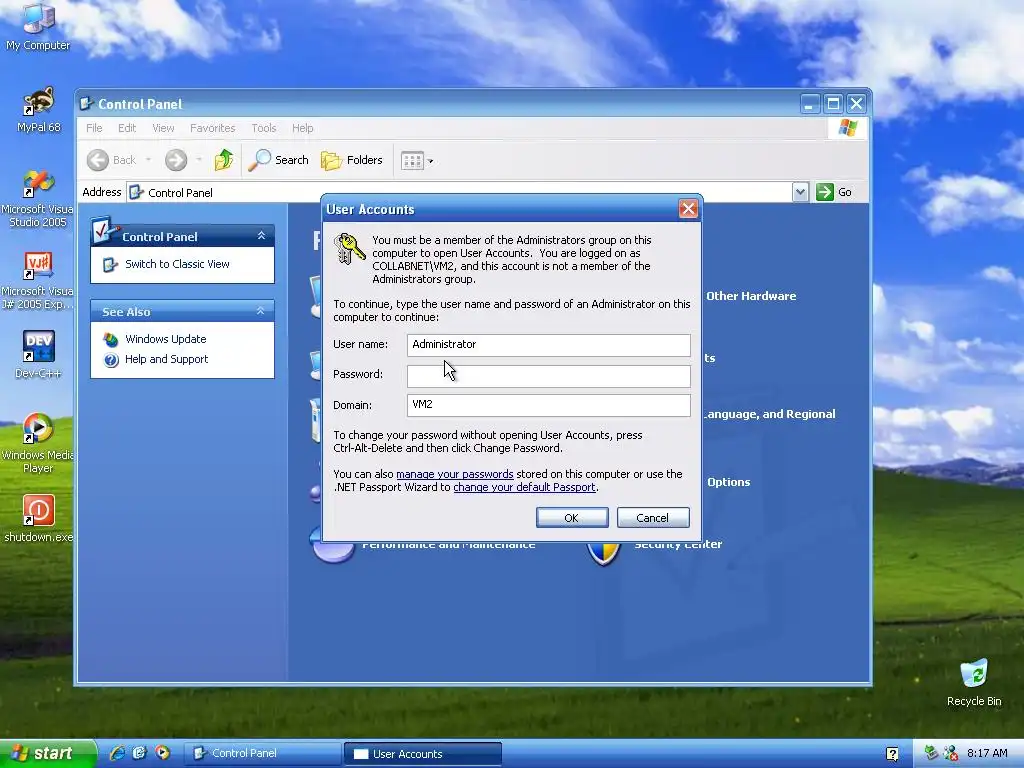Run shutdown.exe desktop shortcut
This screenshot has height=768, width=1024.
(x=38, y=519)
